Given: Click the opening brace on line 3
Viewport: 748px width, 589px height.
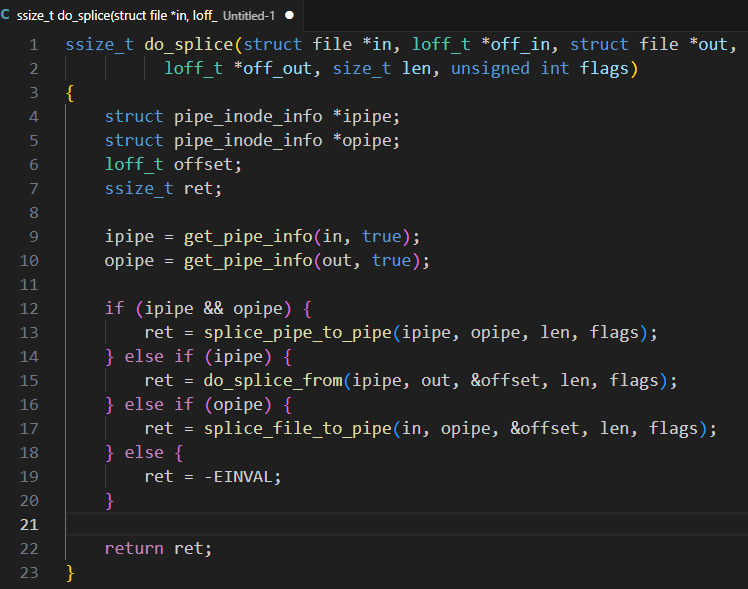Looking at the screenshot, I should 70,93.
